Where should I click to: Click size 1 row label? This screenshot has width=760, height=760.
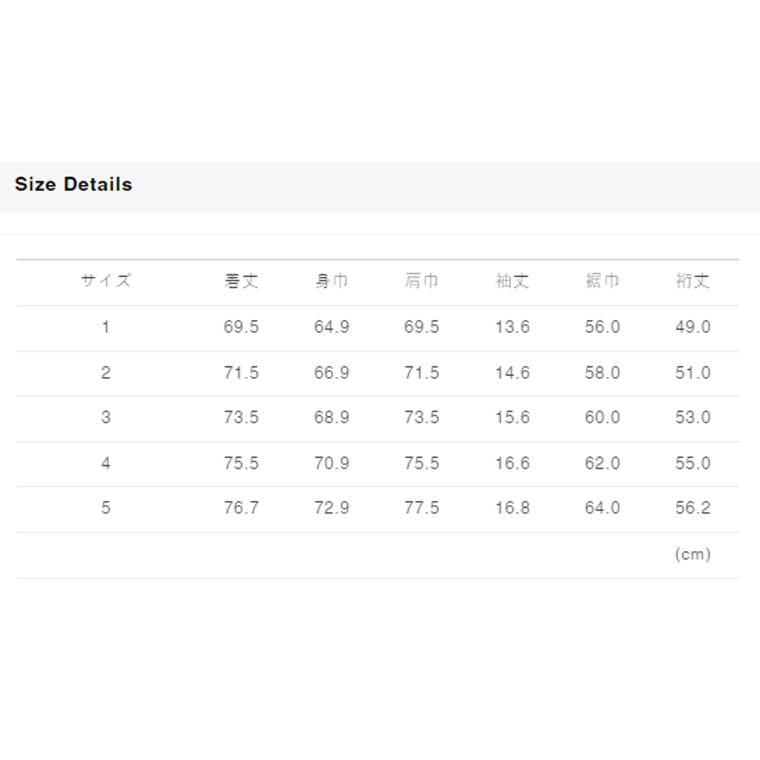106,327
